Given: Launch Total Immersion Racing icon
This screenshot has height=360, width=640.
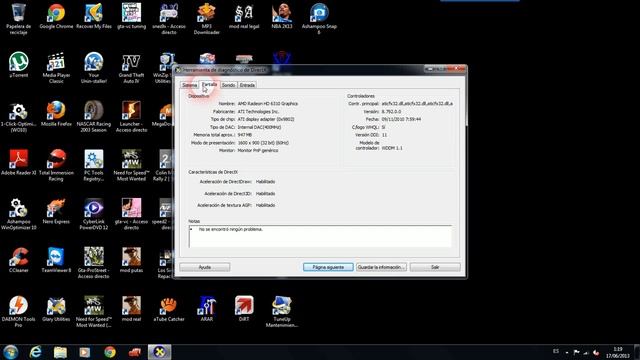Looking at the screenshot, I should point(56,165).
